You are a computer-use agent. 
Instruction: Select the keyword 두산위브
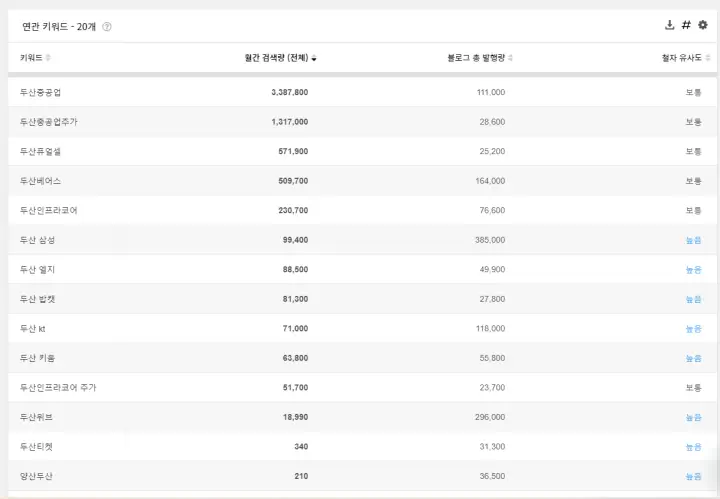coord(36,417)
